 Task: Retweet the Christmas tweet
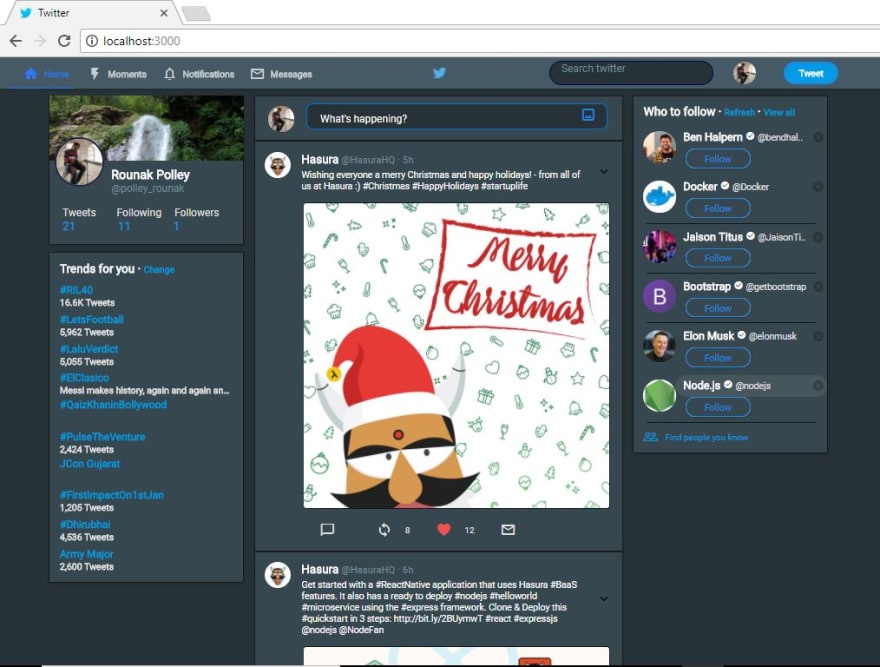pyautogui.click(x=384, y=529)
